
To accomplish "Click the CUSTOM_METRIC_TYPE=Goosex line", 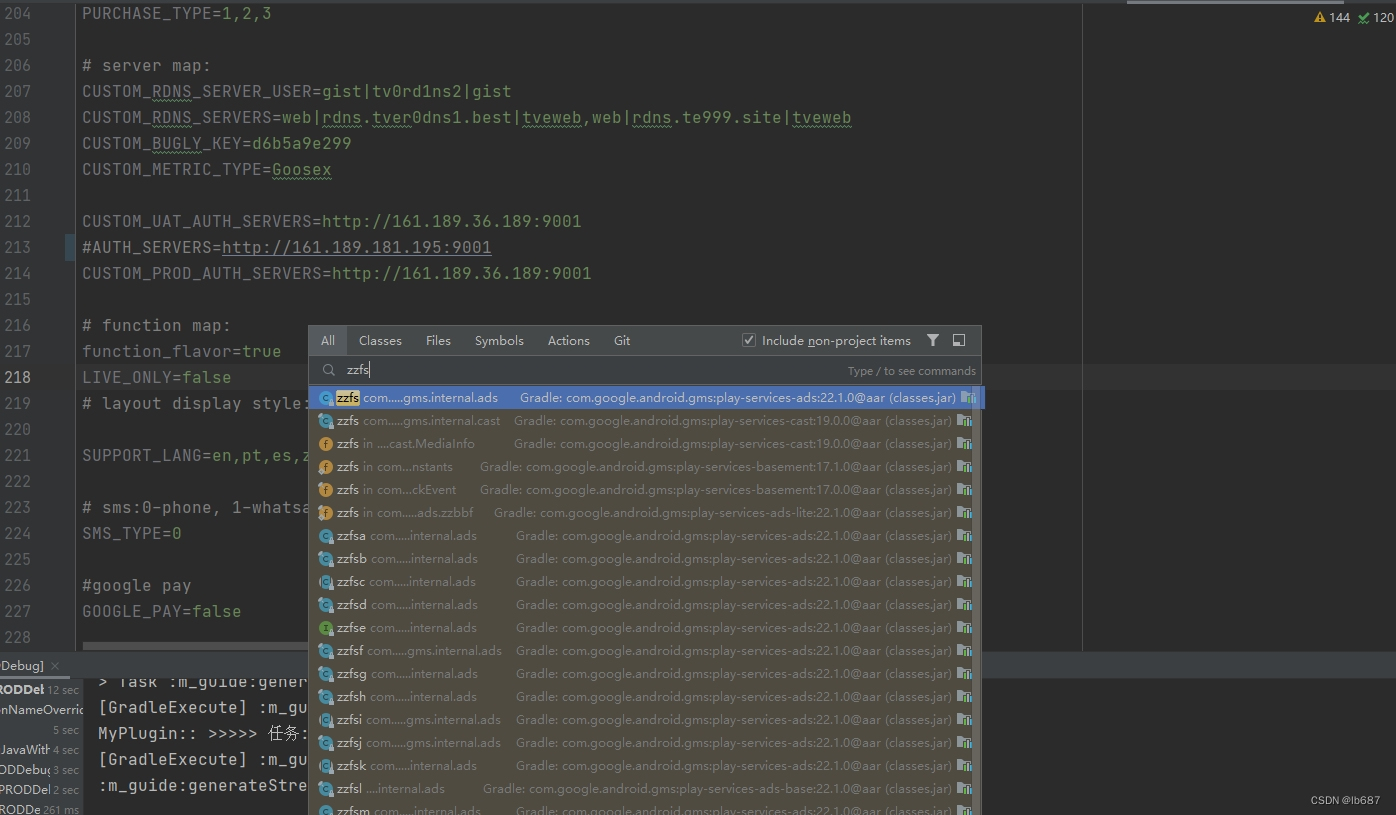I will pyautogui.click(x=207, y=169).
